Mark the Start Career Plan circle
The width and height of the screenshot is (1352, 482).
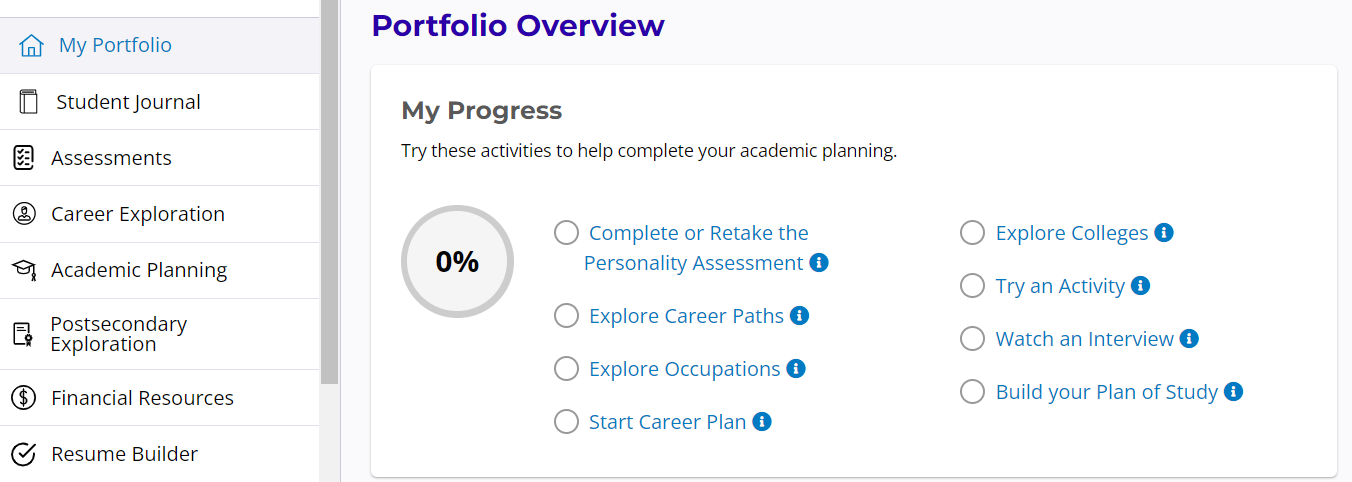point(566,422)
